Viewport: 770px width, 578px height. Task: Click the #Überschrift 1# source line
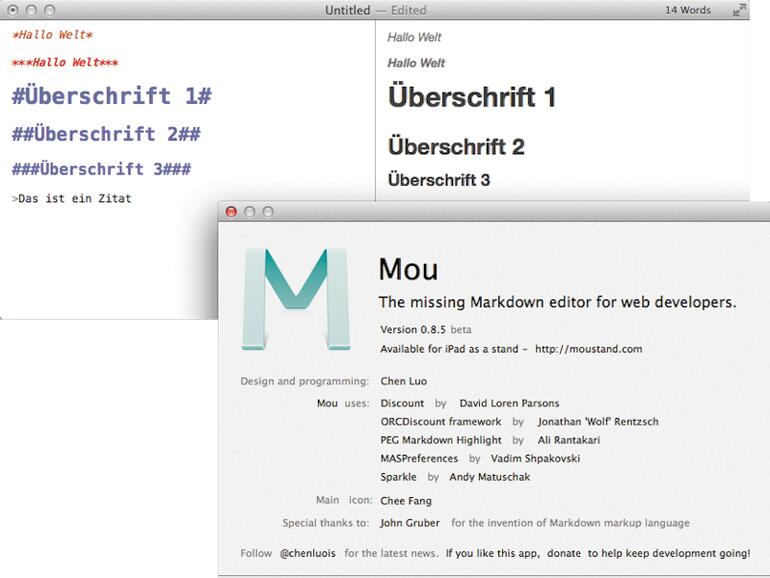111,95
